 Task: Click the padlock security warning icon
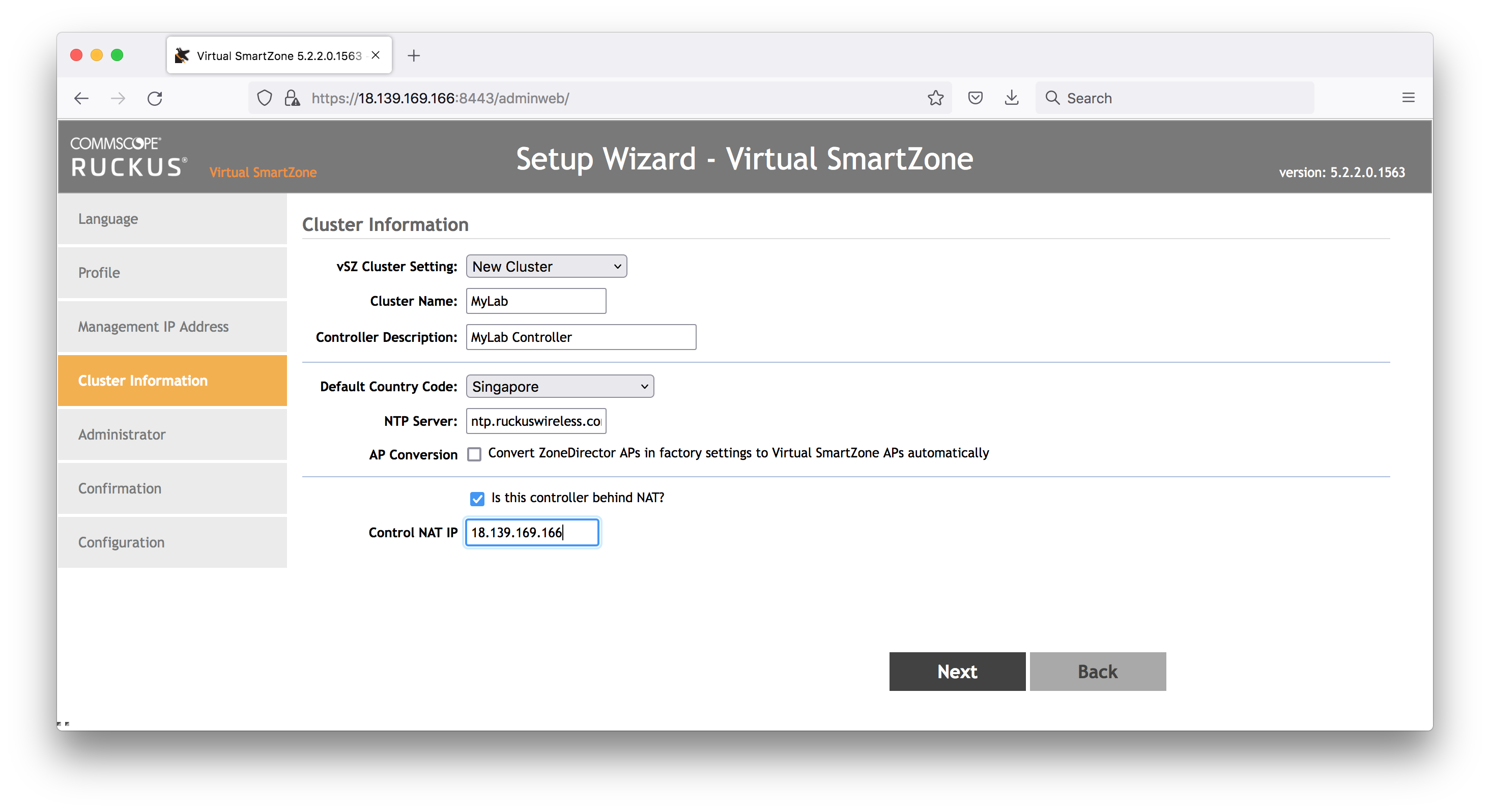[x=293, y=98]
